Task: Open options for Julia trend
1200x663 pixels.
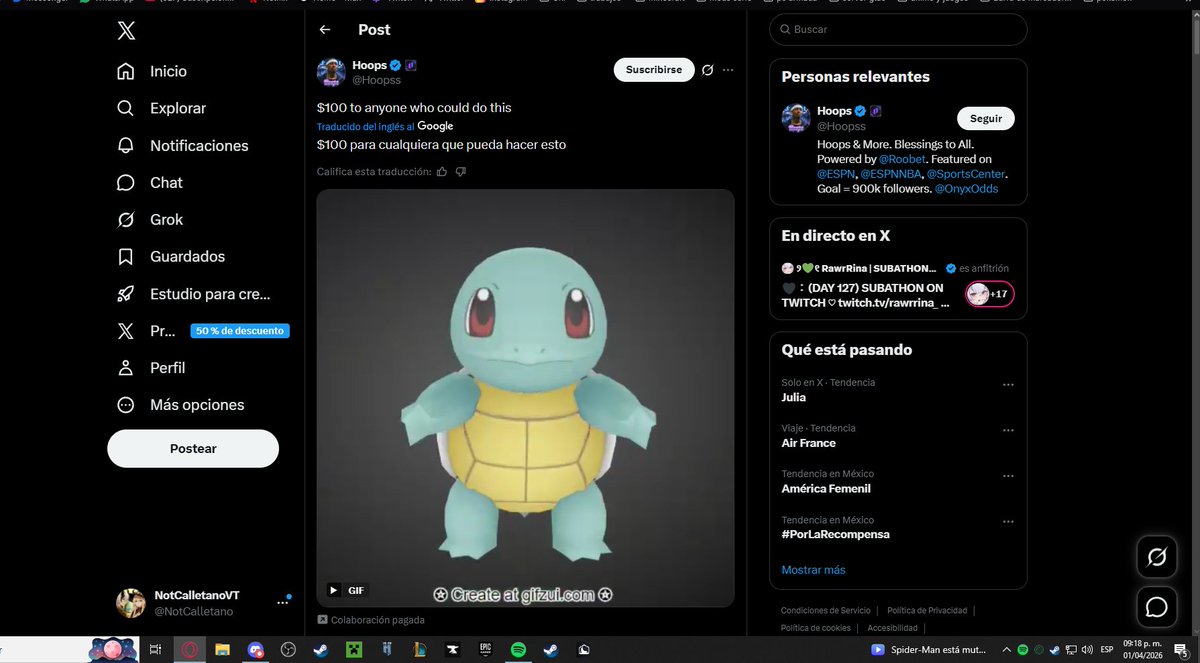Action: [x=1008, y=384]
